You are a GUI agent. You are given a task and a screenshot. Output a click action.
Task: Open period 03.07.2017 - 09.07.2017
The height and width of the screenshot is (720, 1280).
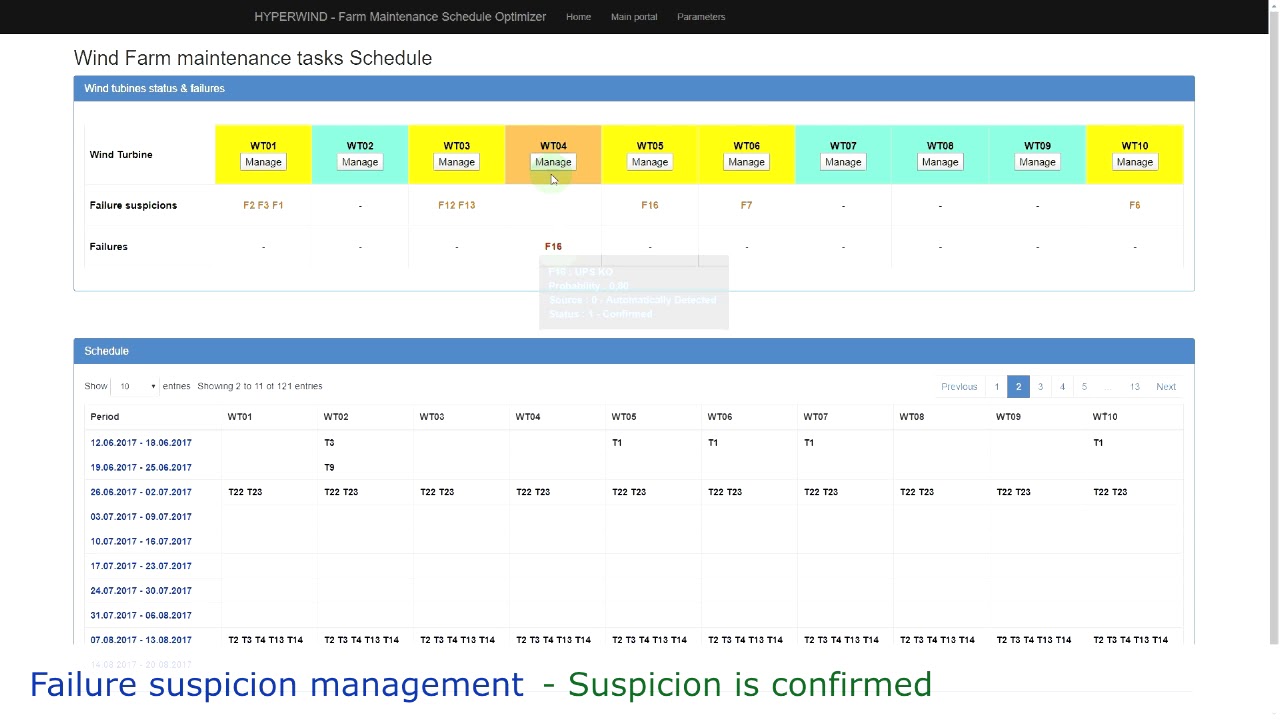(x=141, y=517)
